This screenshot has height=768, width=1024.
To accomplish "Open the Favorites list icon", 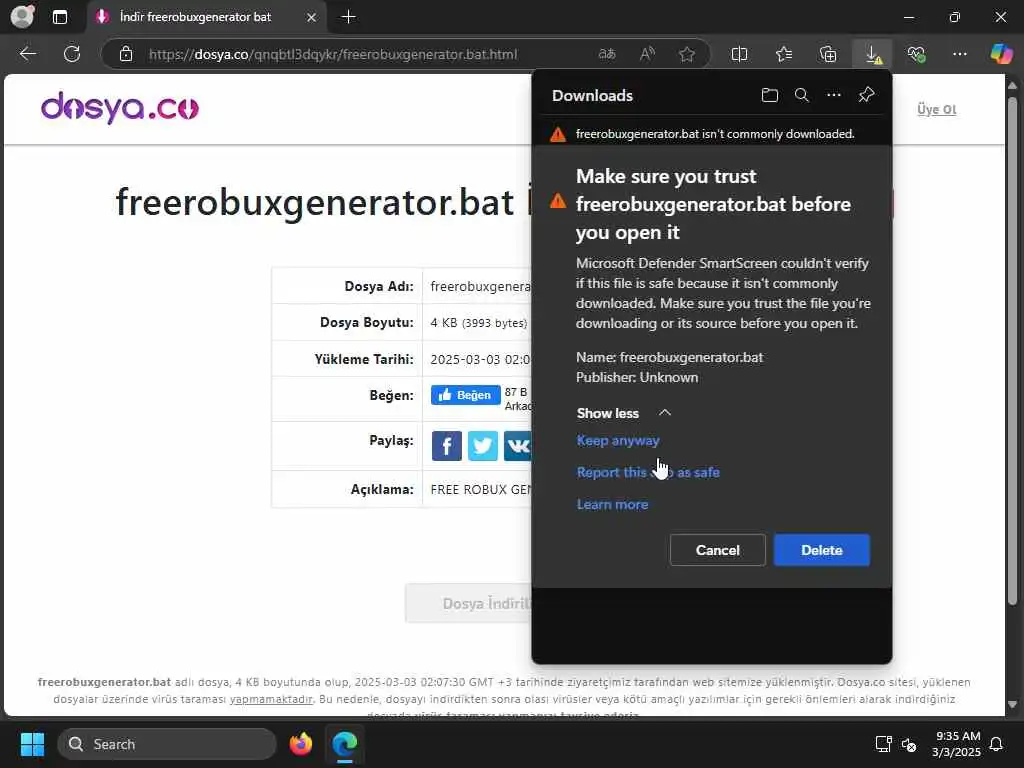I will tap(784, 54).
